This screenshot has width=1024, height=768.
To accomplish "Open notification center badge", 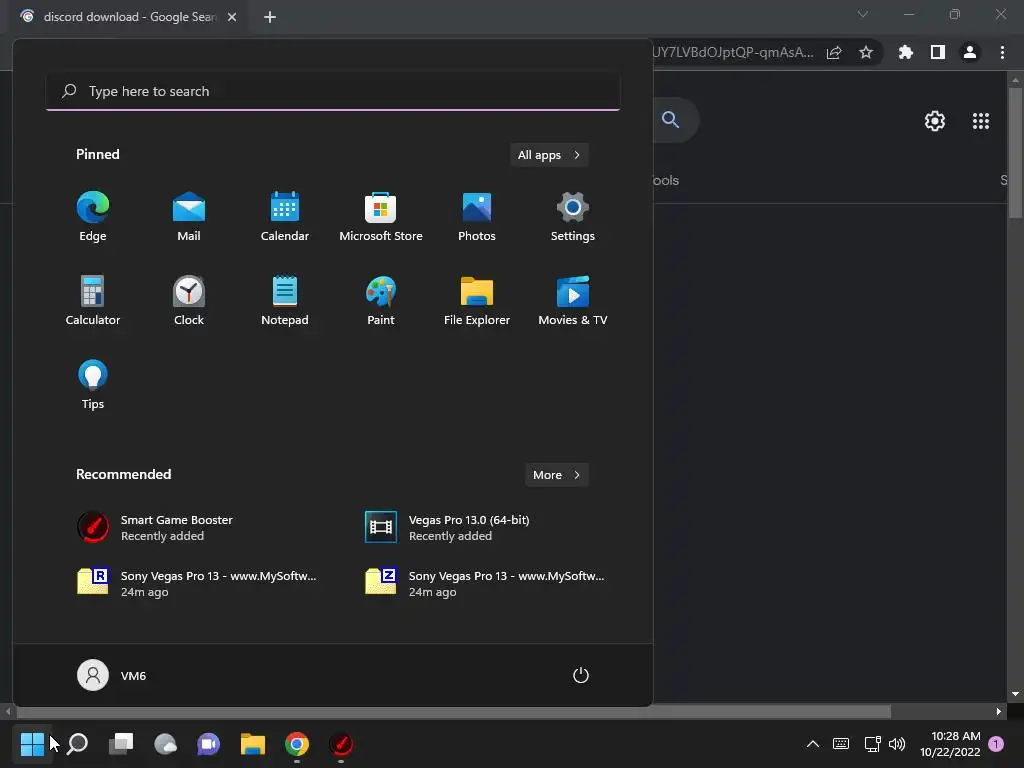I will pos(996,744).
